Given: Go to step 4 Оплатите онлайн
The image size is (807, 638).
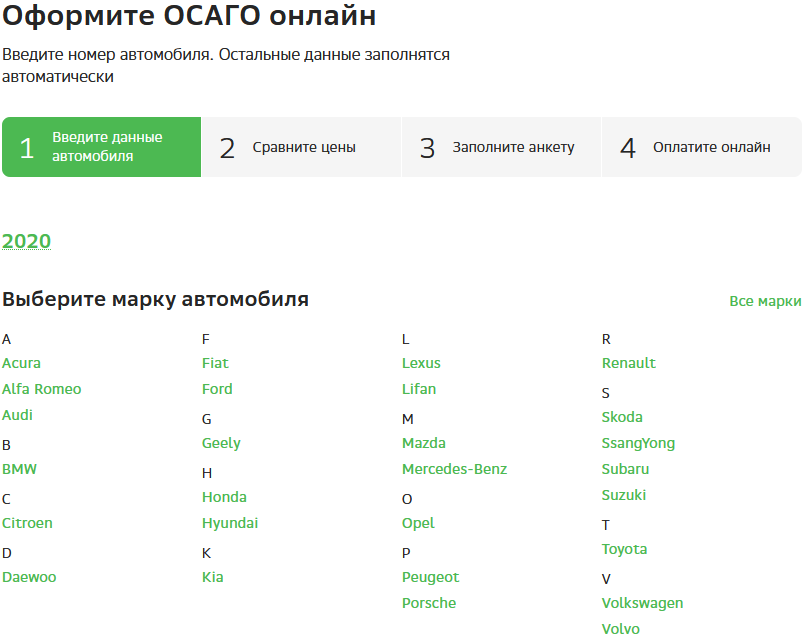Looking at the screenshot, I should point(700,147).
